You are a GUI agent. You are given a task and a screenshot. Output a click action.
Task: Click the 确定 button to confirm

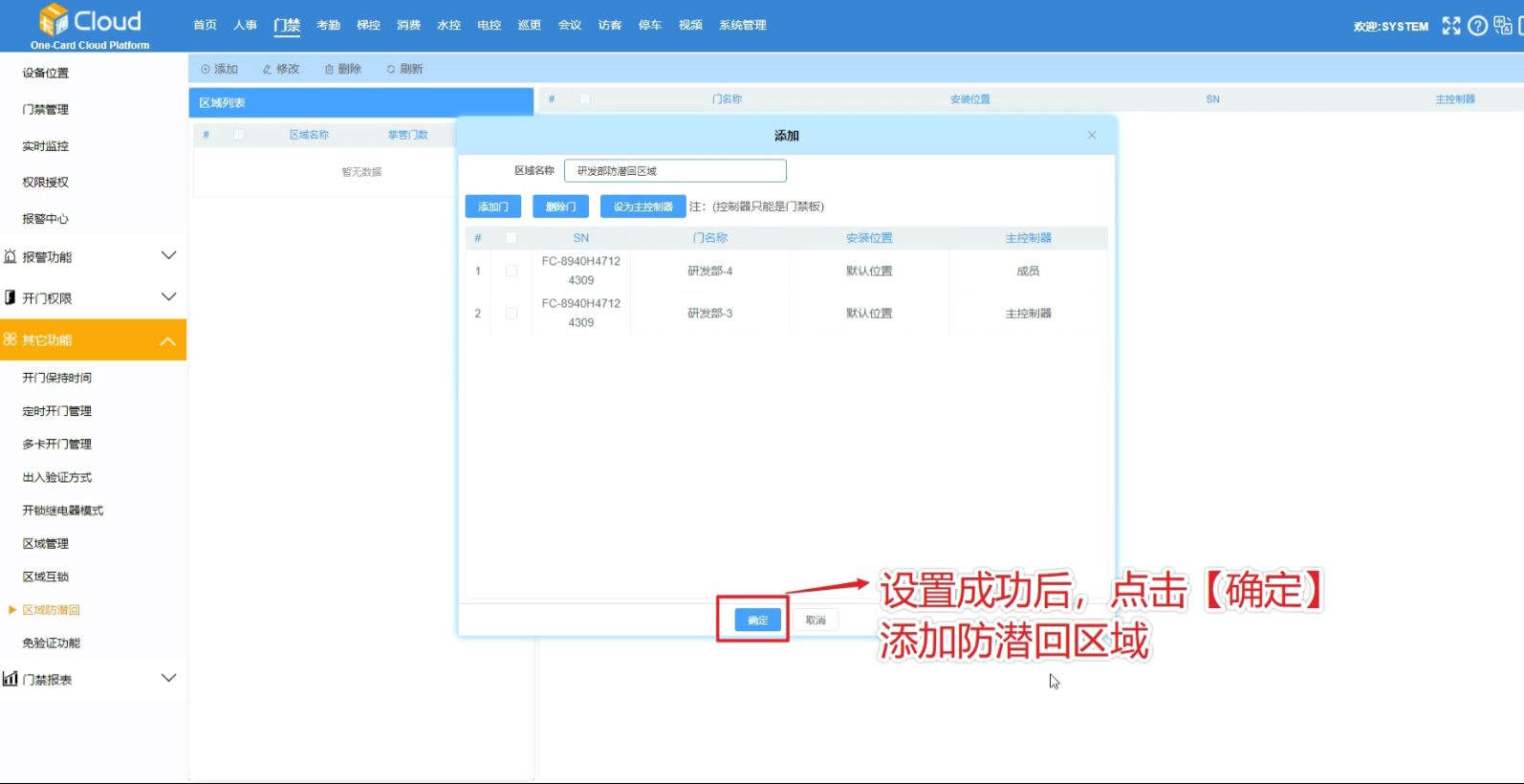(x=757, y=621)
